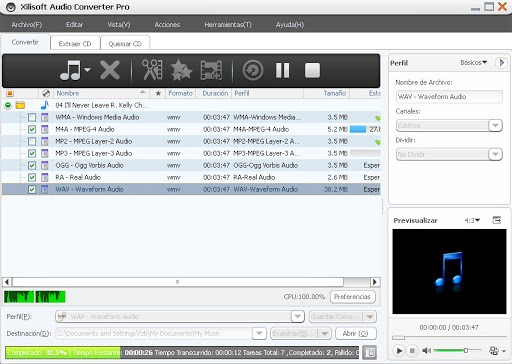Image resolution: width=512 pixels, height=364 pixels.
Task: Click the yellow folder icon in group row
Action: point(20,105)
